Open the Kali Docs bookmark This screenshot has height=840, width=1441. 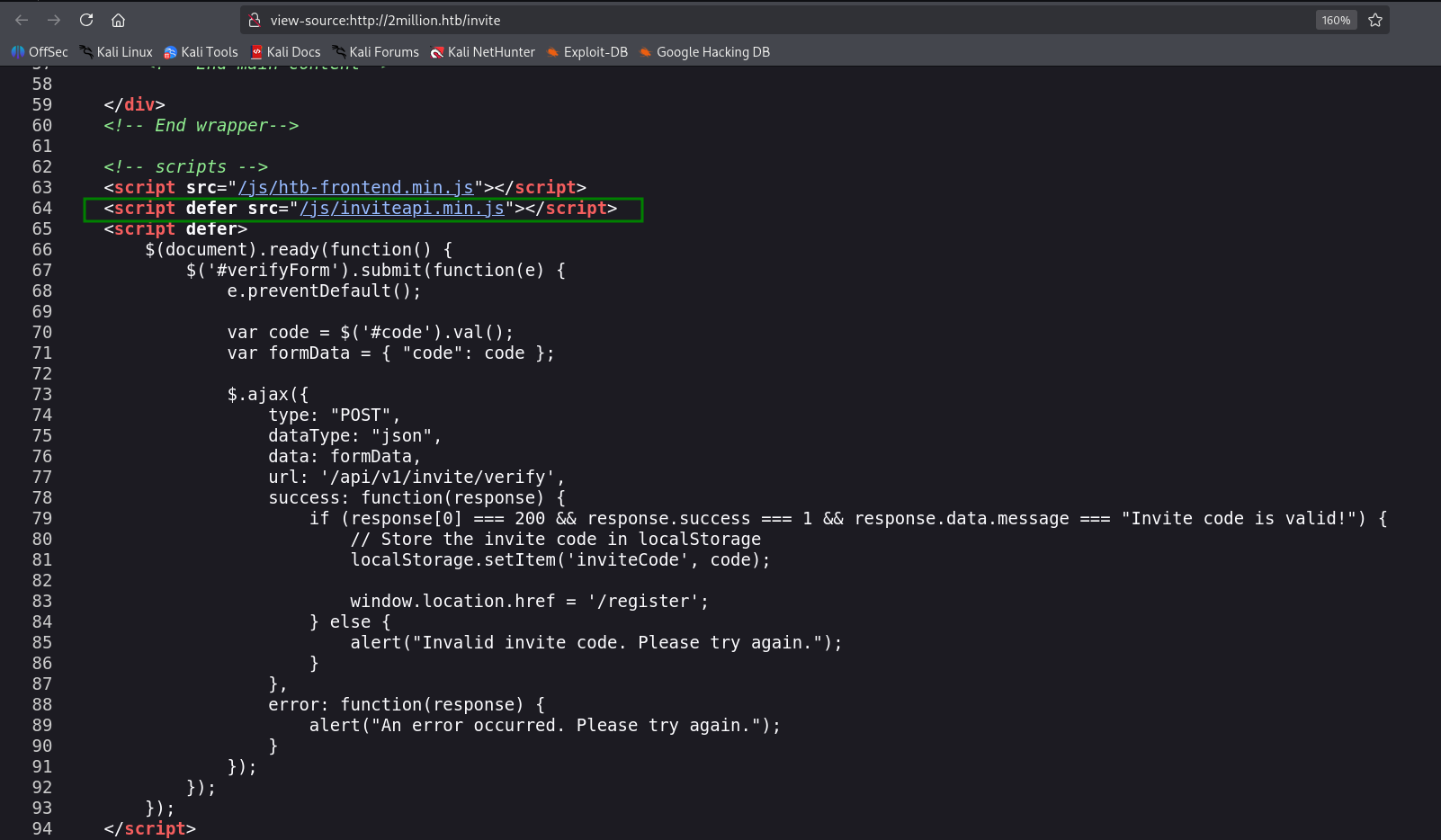[x=285, y=52]
